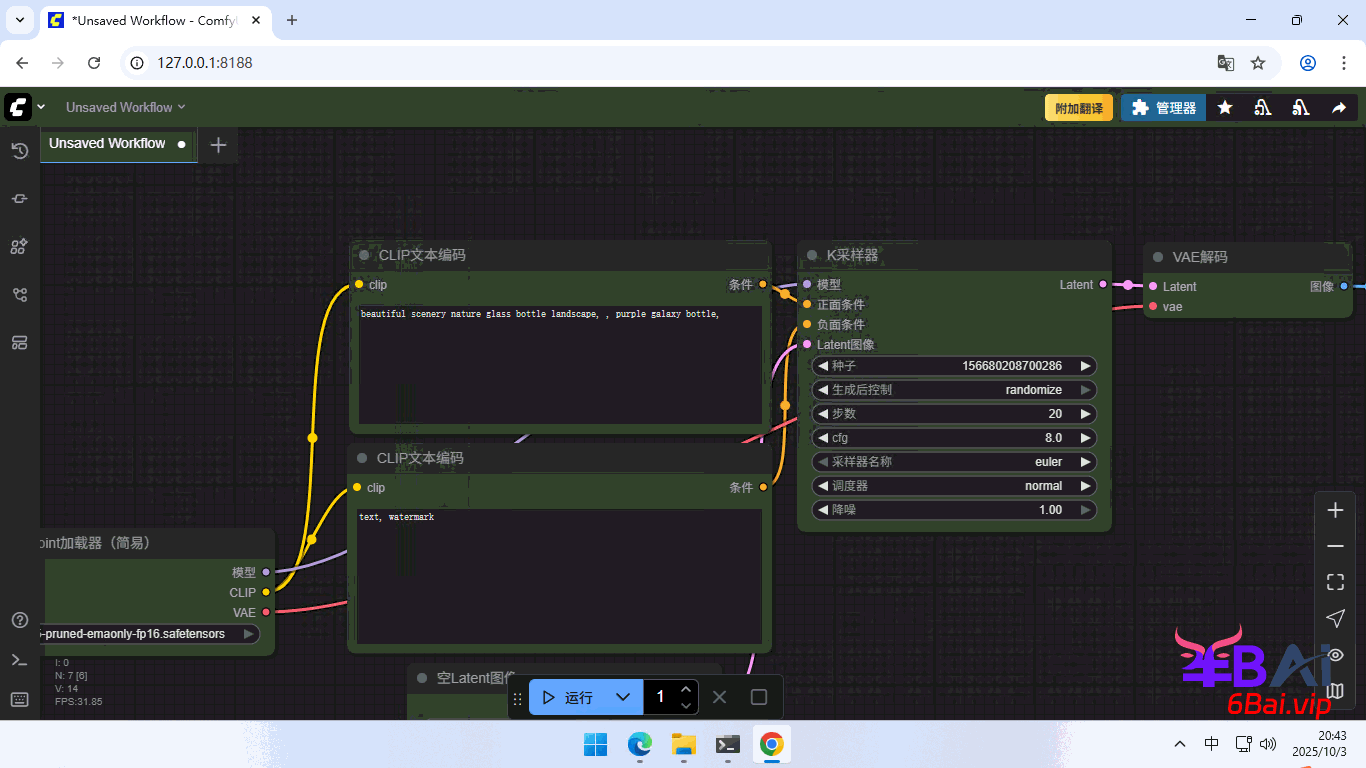Screen dimensions: 1366x768
Task: Open the workflows sidebar panel
Action: click(19, 295)
